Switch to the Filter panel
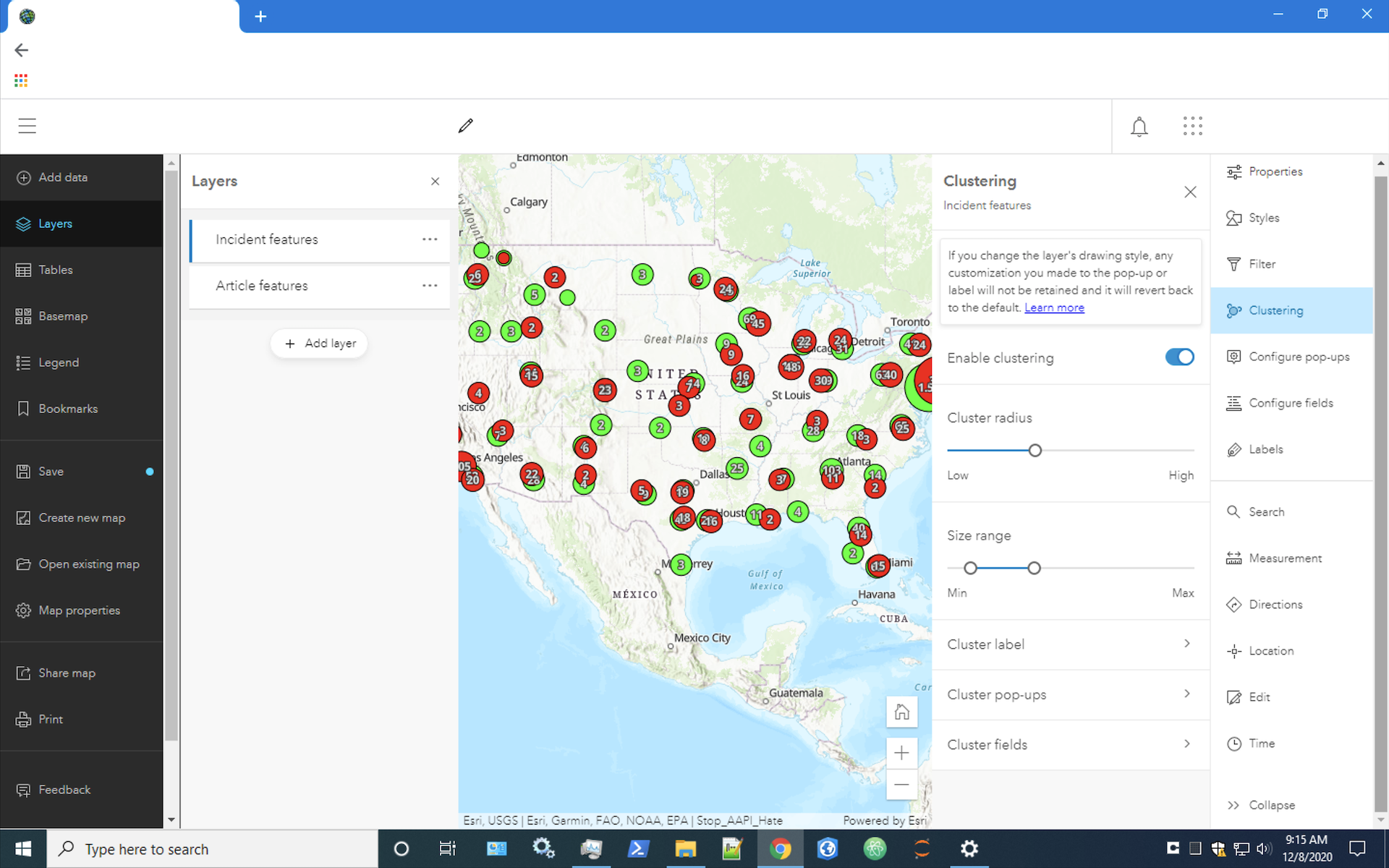The height and width of the screenshot is (868, 1389). point(1261,264)
